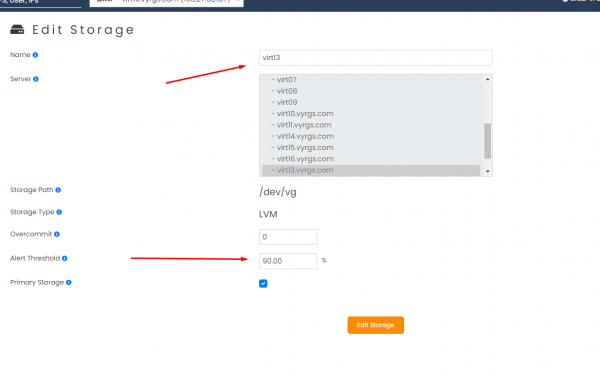Click the Alert Threshold info icon

(x=65, y=258)
